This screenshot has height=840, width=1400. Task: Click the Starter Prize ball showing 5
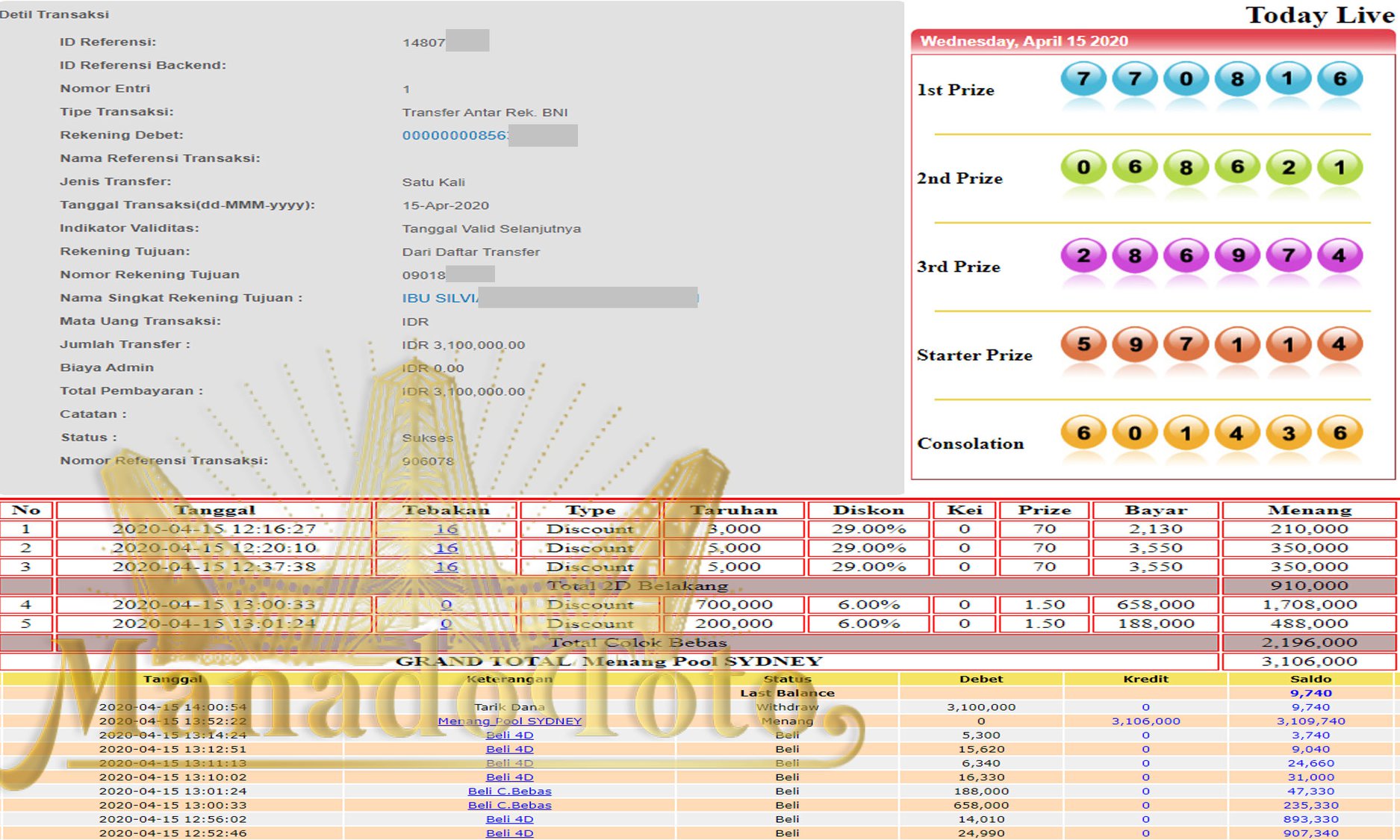1083,344
